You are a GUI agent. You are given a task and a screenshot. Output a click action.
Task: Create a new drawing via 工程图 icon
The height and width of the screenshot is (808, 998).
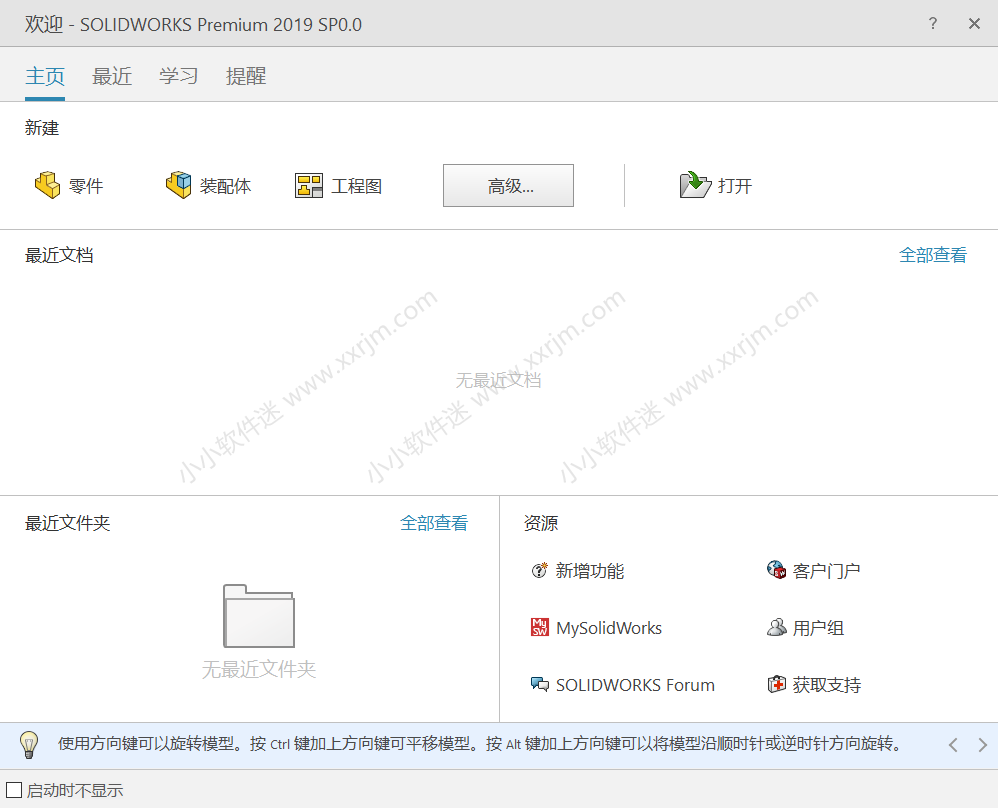tap(309, 185)
